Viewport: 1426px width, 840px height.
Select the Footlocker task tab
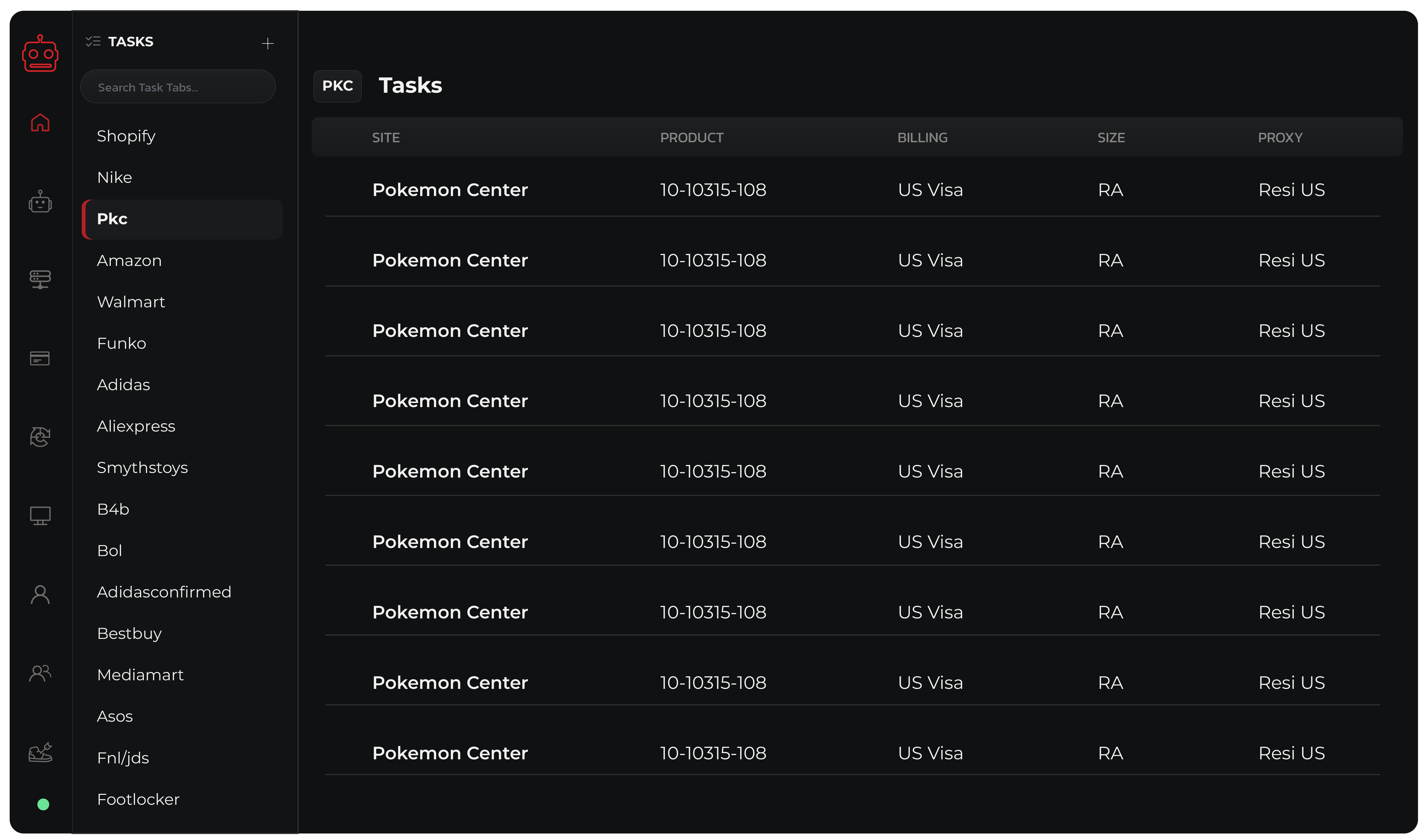[138, 799]
